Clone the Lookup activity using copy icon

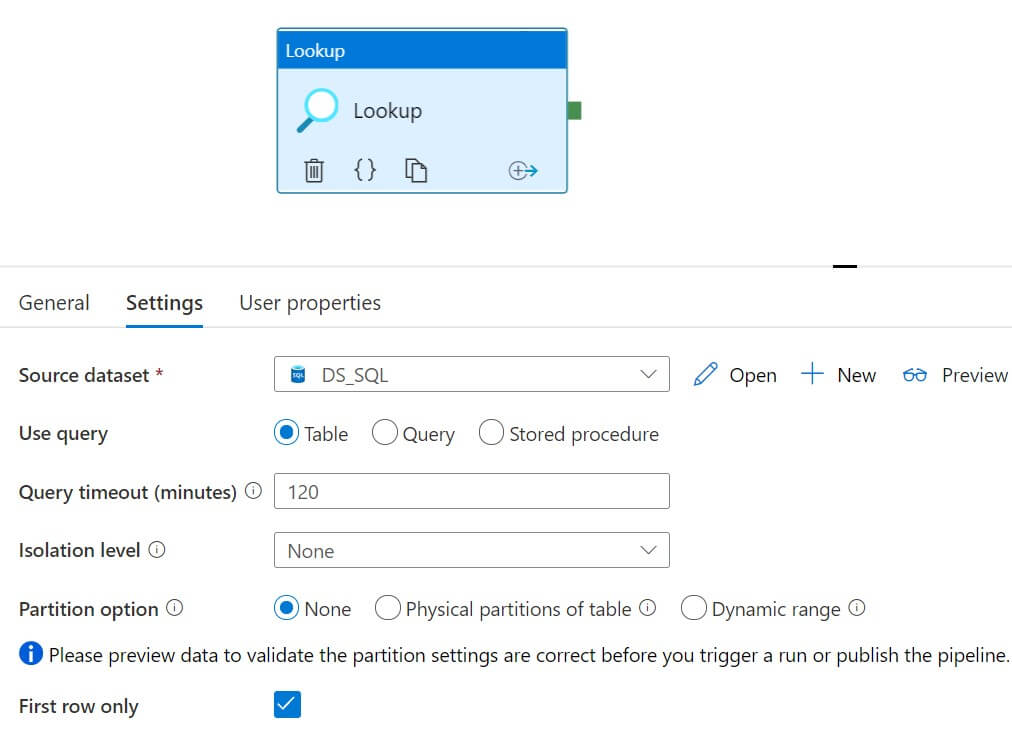tap(416, 171)
